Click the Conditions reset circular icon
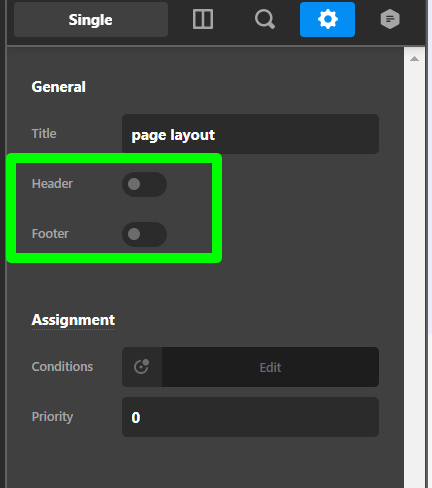Viewport: 432px width, 488px height. coord(142,367)
